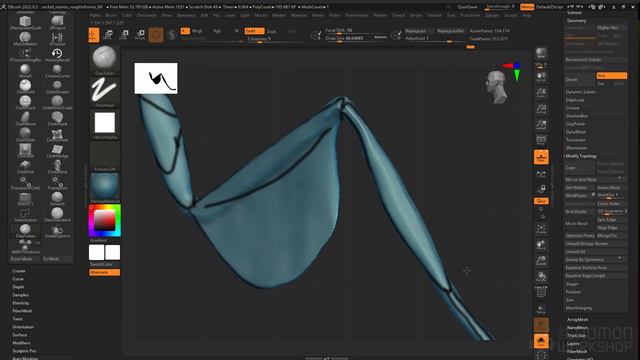Click Mirror And Weld button

click(x=595, y=180)
